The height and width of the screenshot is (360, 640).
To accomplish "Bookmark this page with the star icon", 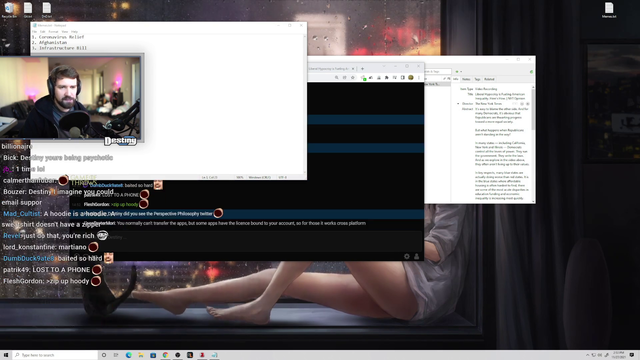I will pyautogui.click(x=353, y=78).
